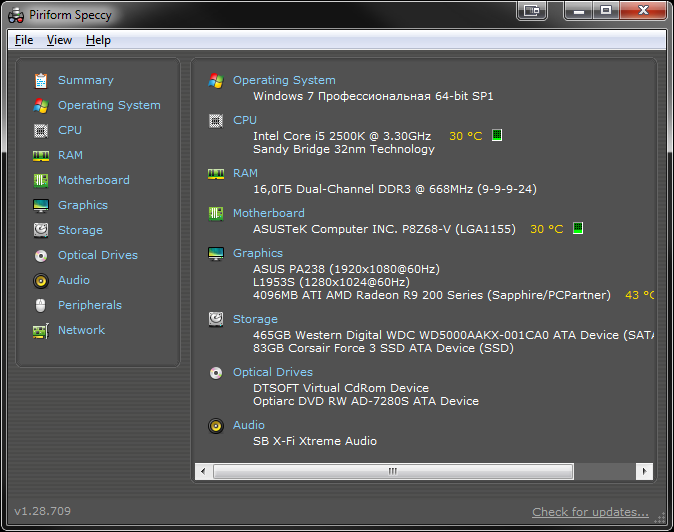Click the Optical Drives disc icon in sidebar
This screenshot has height=532, width=674.
(41, 256)
